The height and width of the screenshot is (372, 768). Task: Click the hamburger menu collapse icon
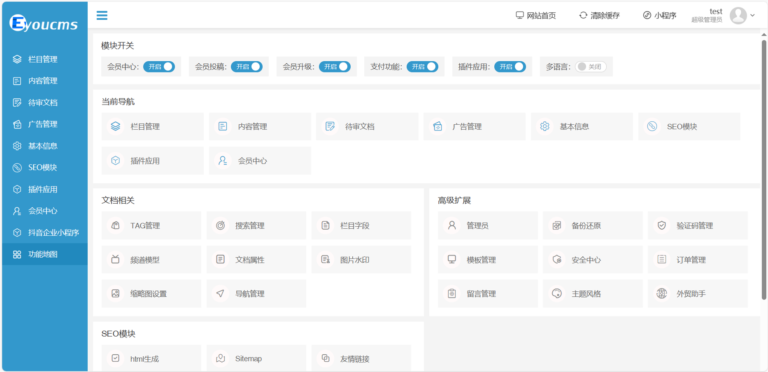[102, 15]
